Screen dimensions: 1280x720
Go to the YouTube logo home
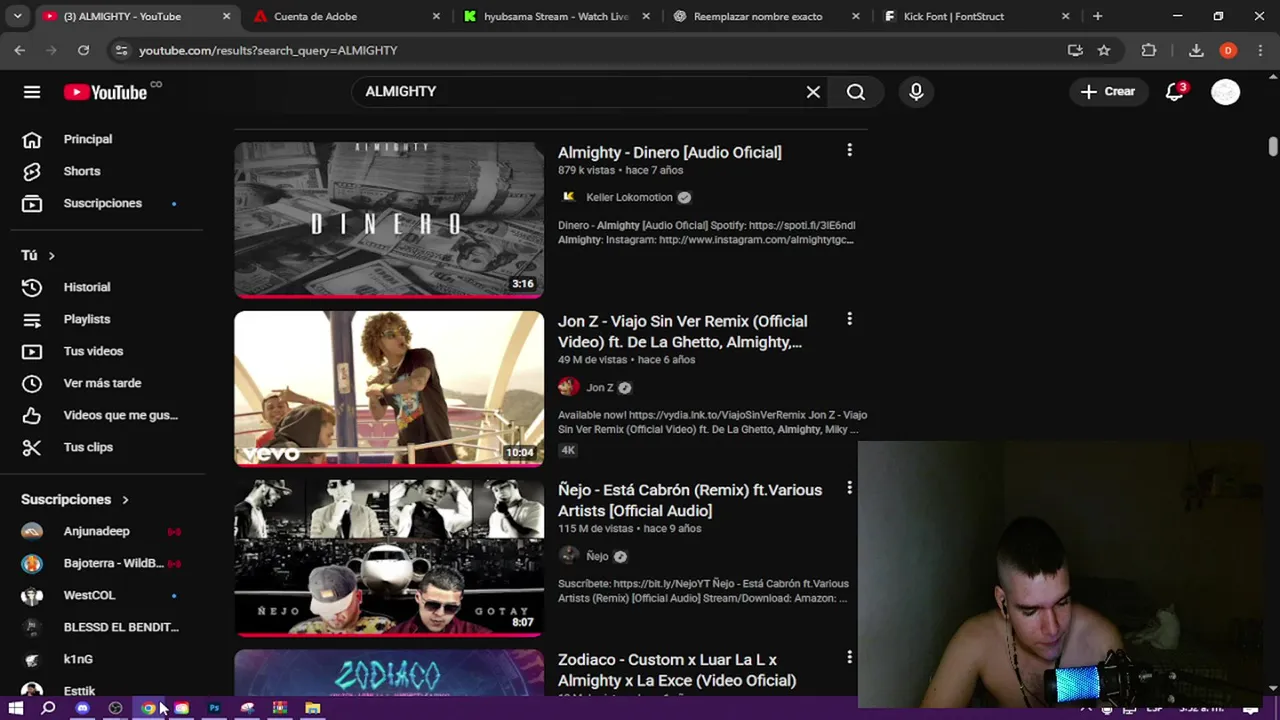tap(105, 92)
